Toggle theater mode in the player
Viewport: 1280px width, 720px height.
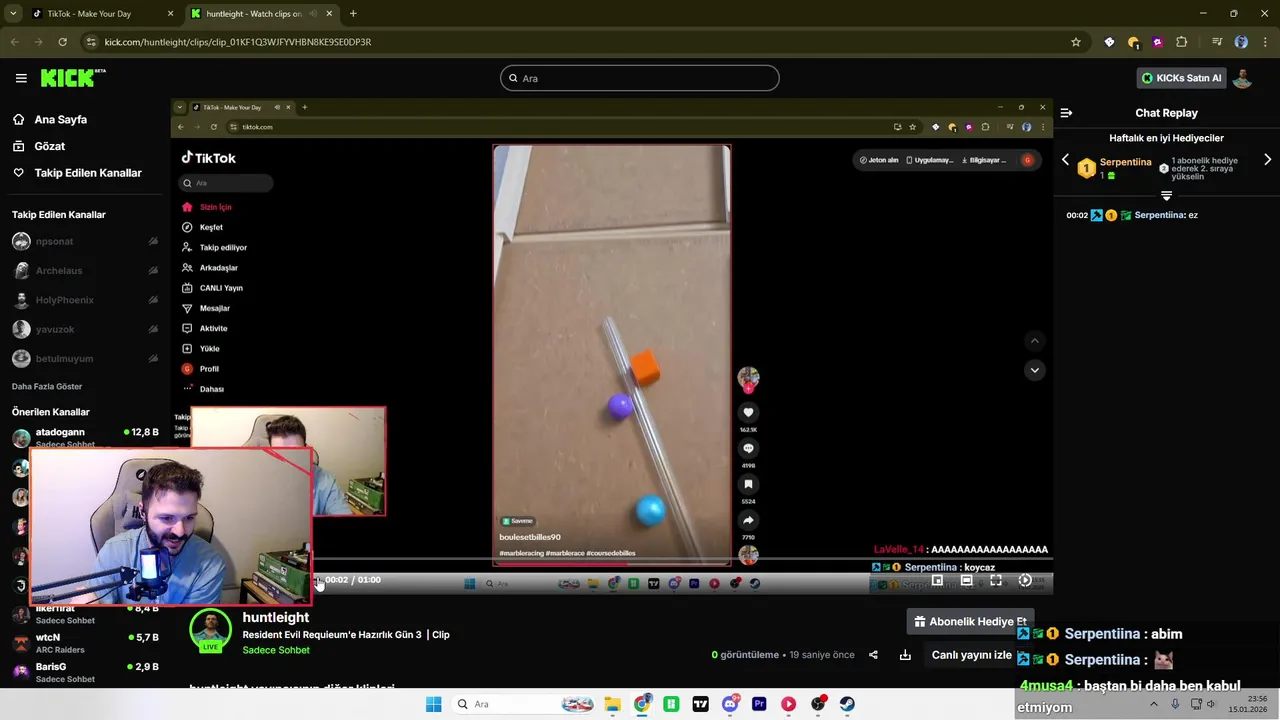[966, 580]
